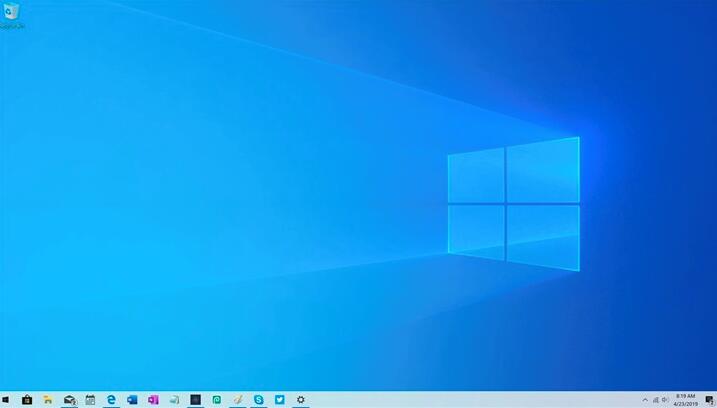Open the Twitter app in taskbar
717x408 pixels.
pyautogui.click(x=280, y=400)
